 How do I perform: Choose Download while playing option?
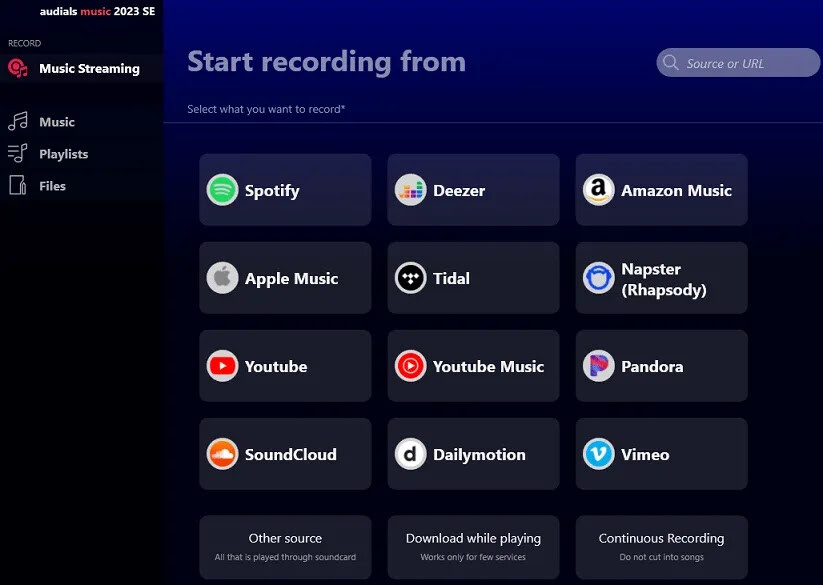pyautogui.click(x=473, y=547)
